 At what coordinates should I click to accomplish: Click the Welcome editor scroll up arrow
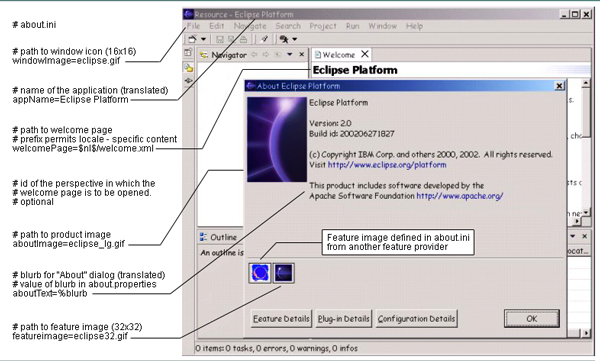(585, 83)
